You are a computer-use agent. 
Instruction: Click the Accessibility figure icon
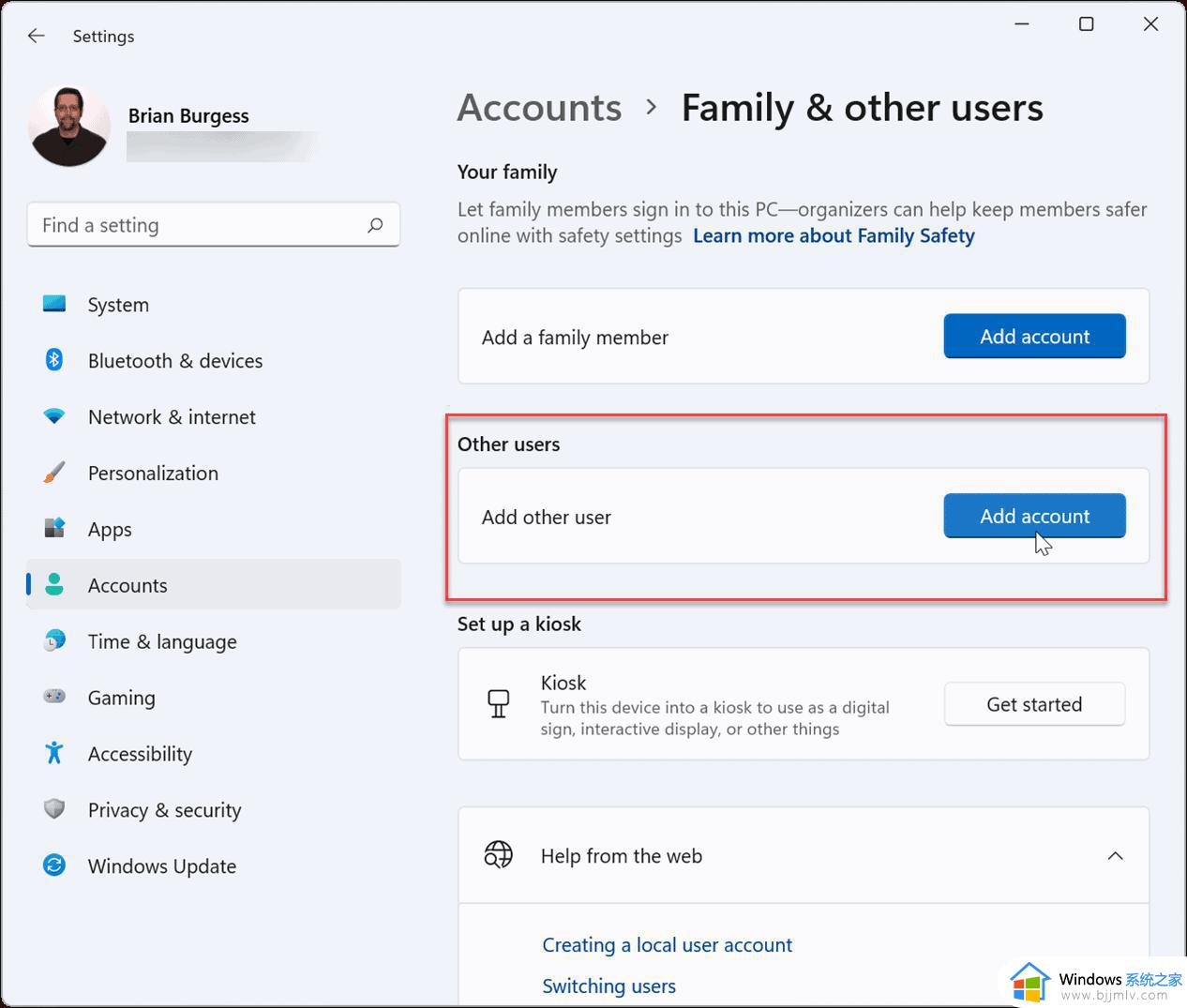54,753
